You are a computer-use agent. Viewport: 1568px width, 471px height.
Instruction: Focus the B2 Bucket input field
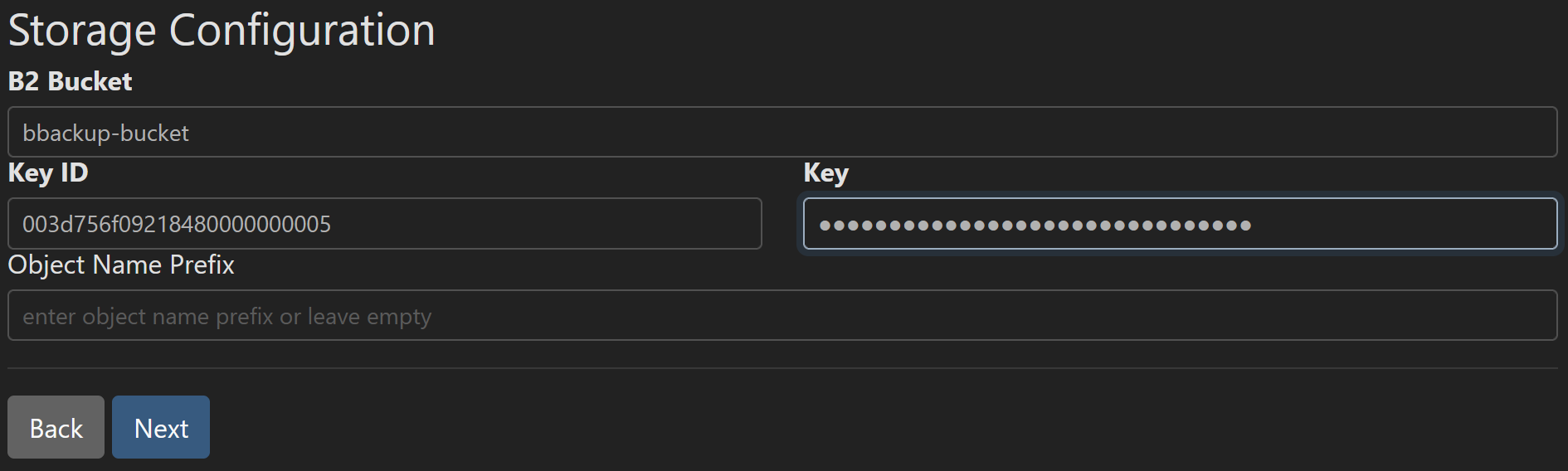click(x=782, y=132)
